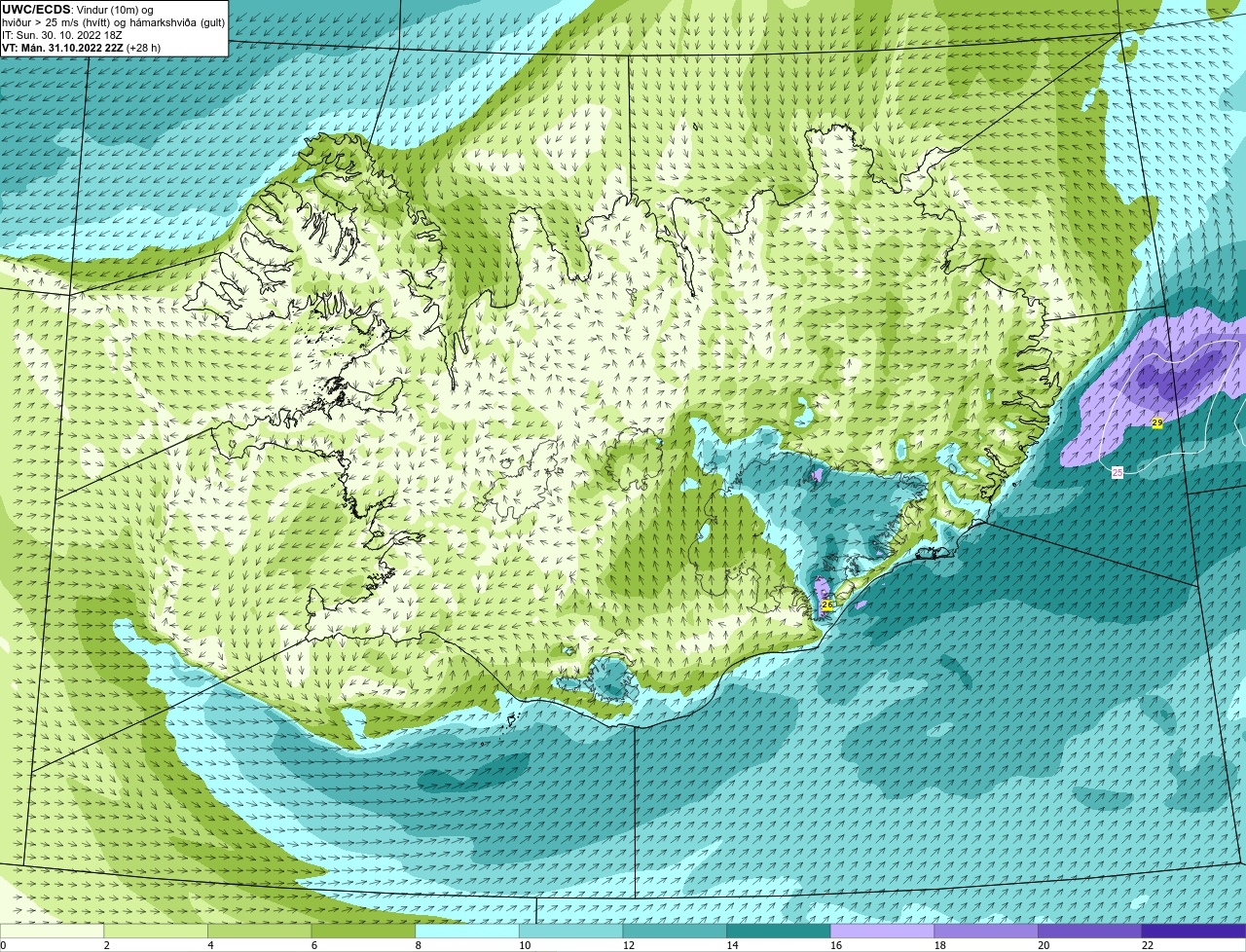Click the 4–6 m/s green legend swatch
The image size is (1246, 952).
[x=259, y=931]
